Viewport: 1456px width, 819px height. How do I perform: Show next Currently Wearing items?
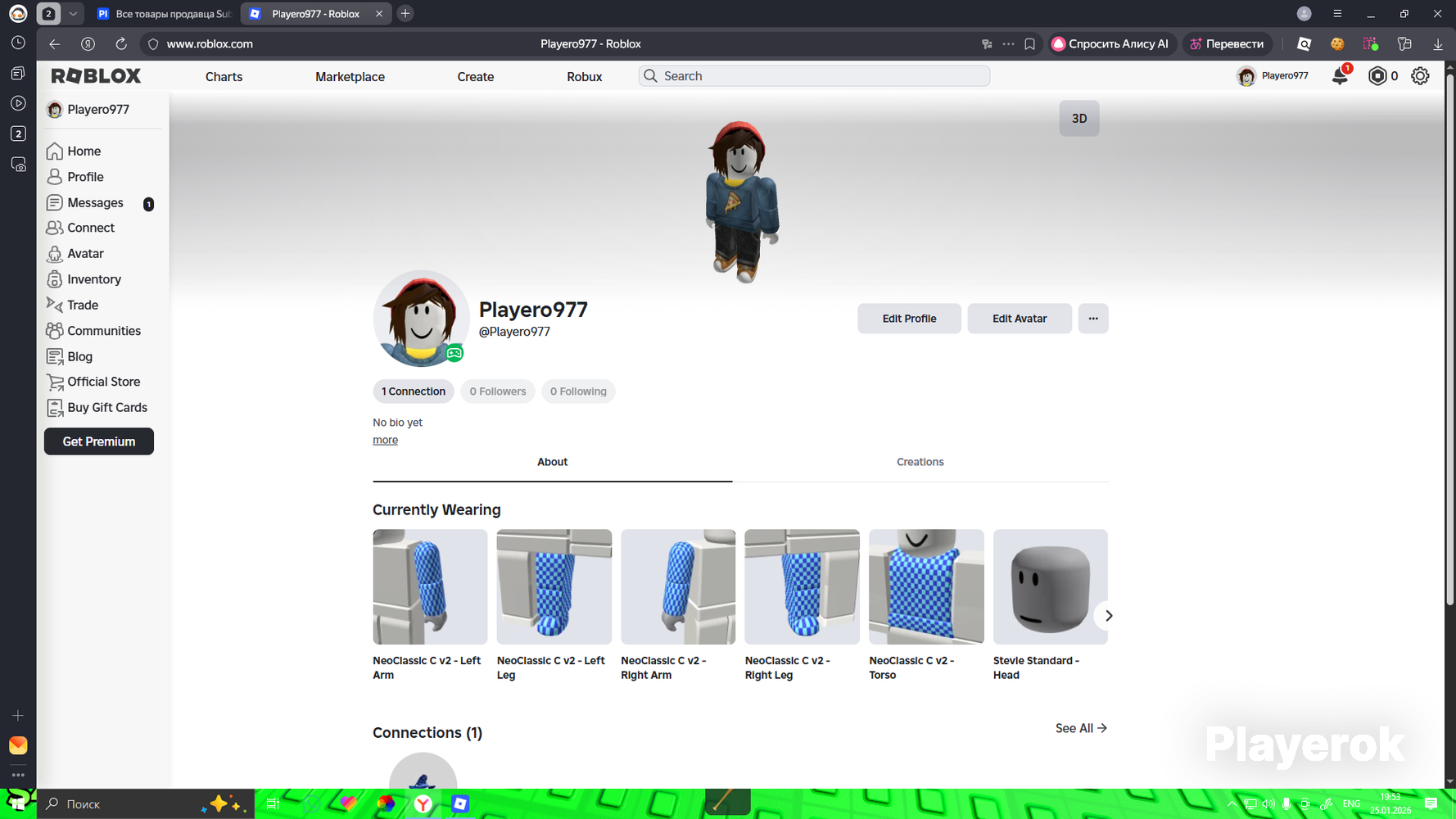click(x=1108, y=616)
